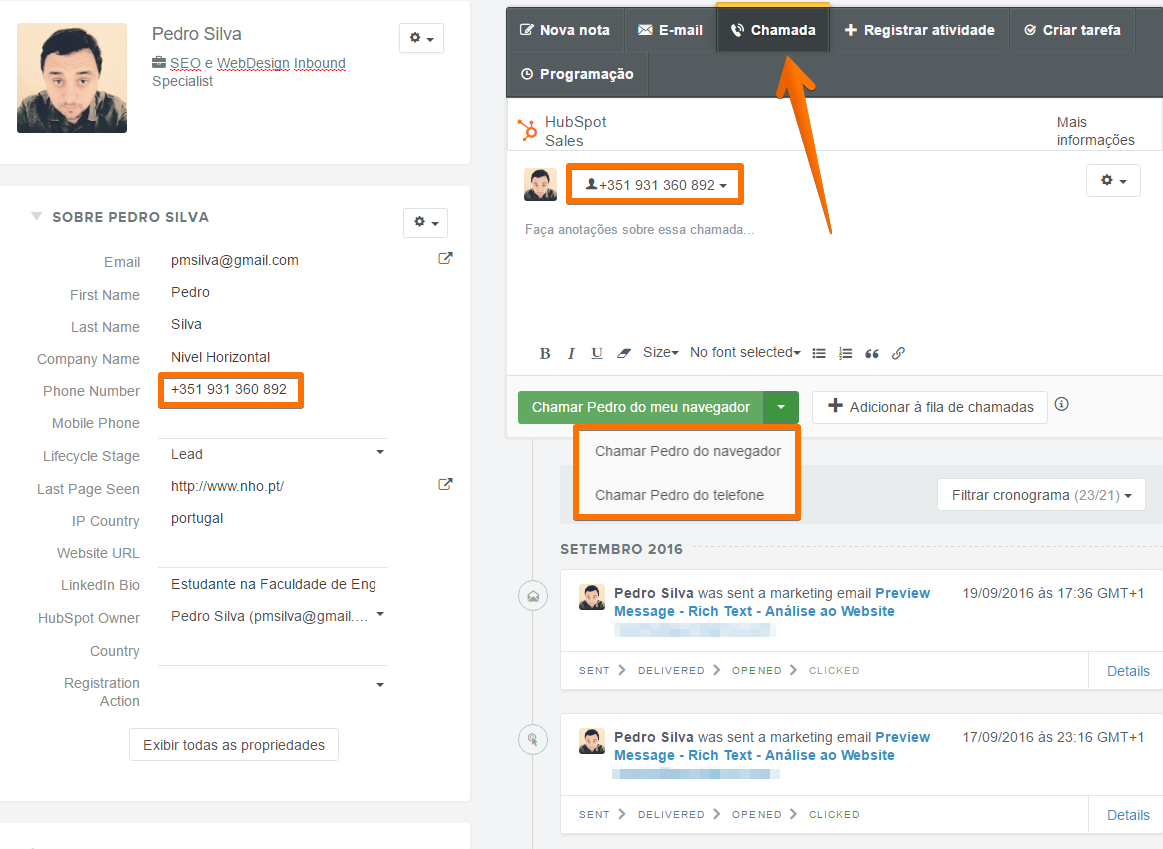The image size is (1163, 849).
Task: Click the Bold formatting icon
Action: [x=545, y=353]
